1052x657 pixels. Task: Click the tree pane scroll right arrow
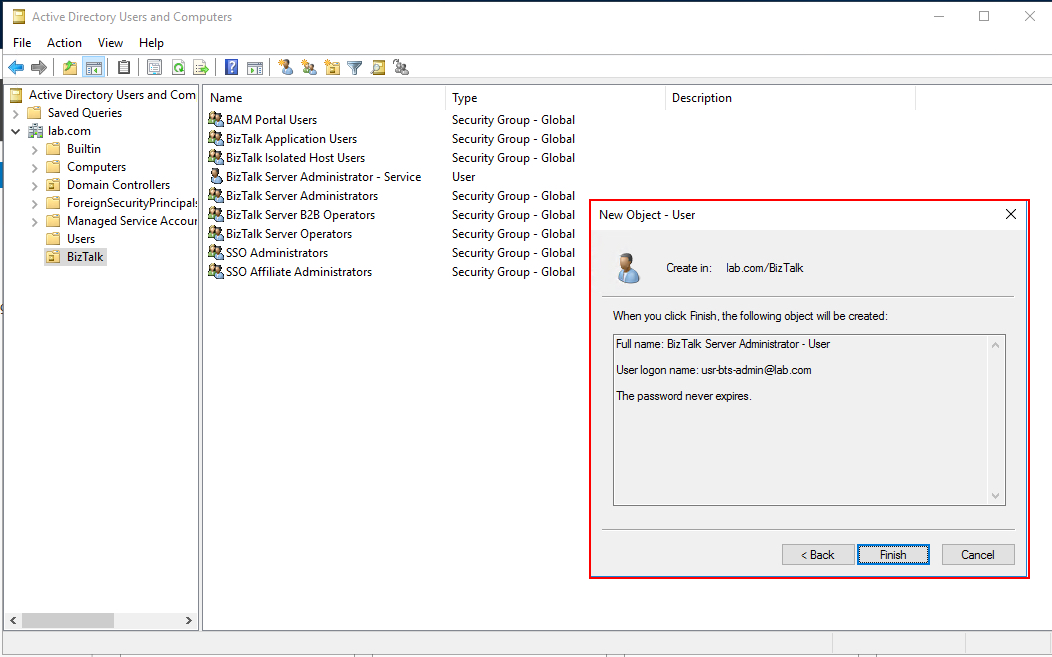[189, 620]
